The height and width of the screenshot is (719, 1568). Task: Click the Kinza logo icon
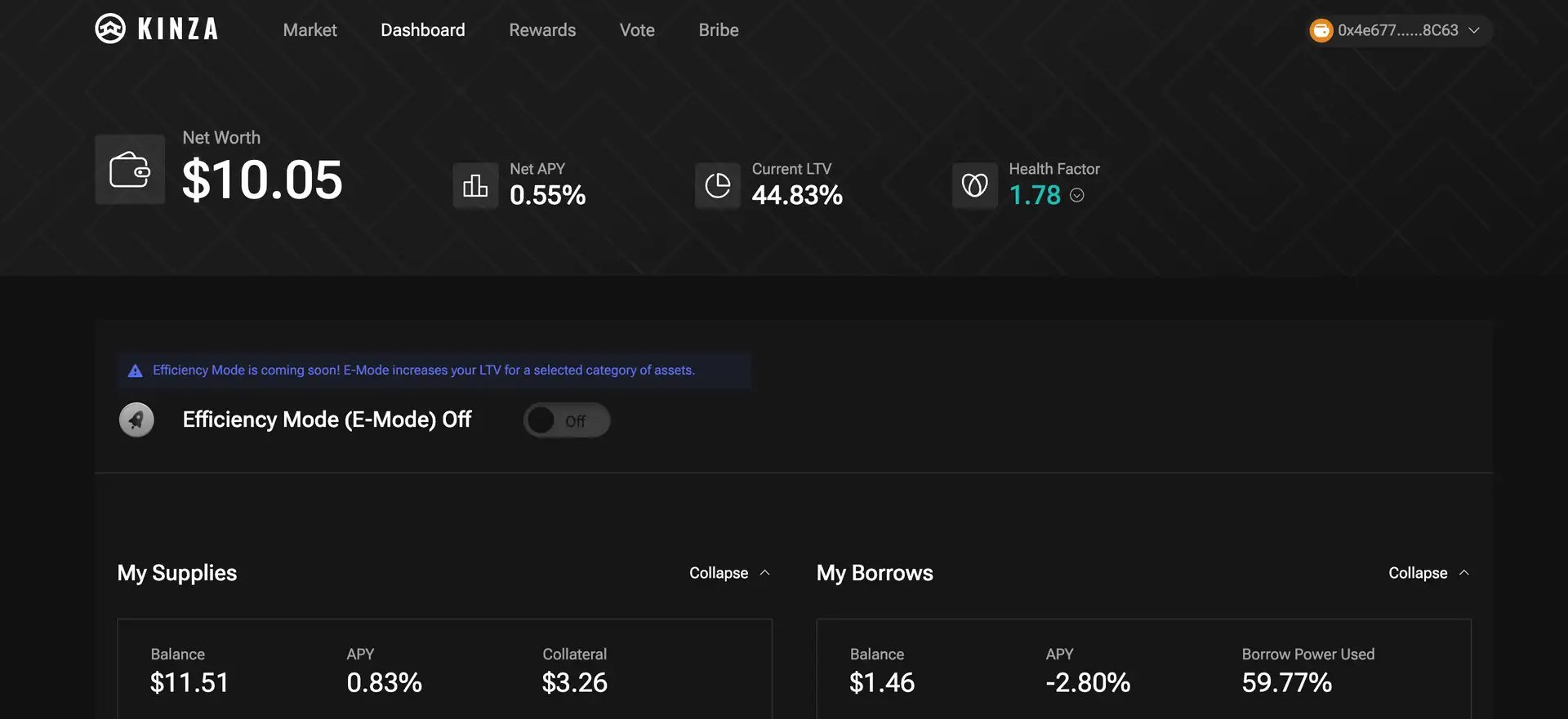coord(110,29)
